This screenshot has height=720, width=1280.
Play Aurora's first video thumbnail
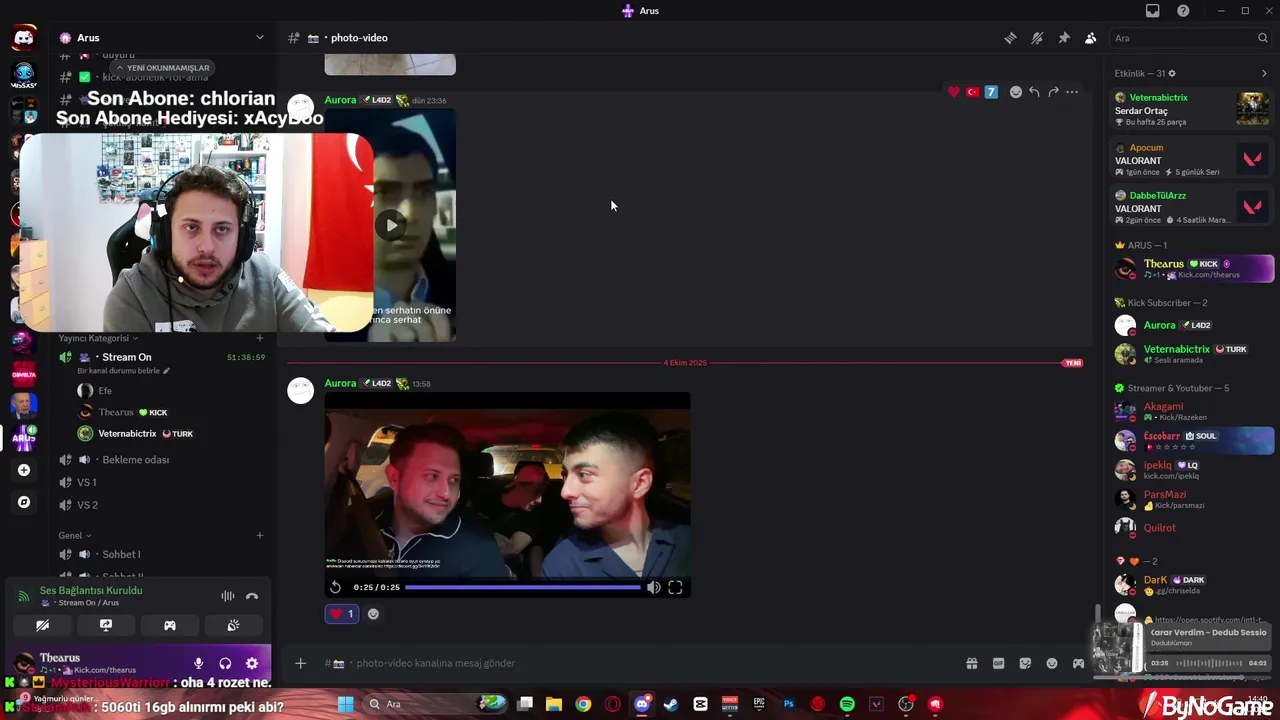[x=391, y=225]
